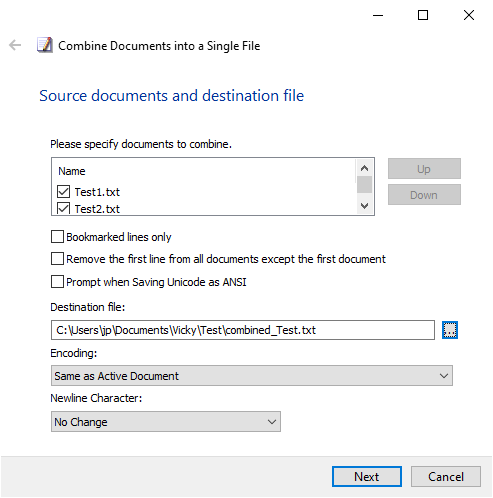493x498 pixels.
Task: Click the document list scrollbar thumb
Action: point(364,185)
